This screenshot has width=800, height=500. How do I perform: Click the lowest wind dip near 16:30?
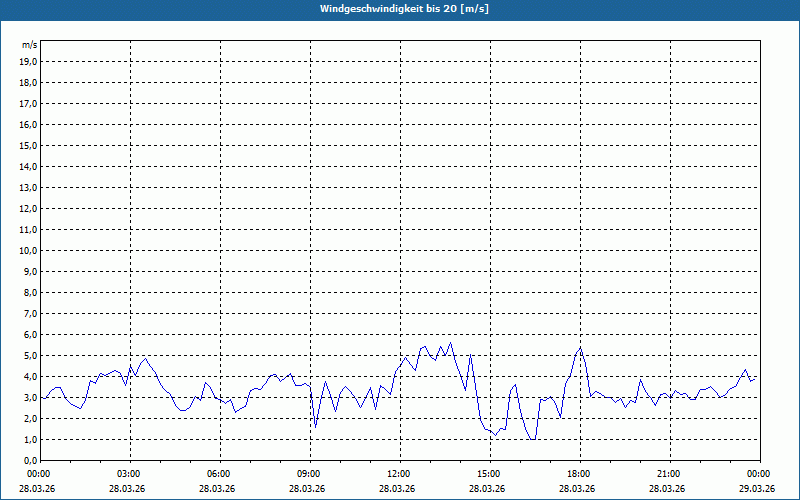(x=534, y=439)
